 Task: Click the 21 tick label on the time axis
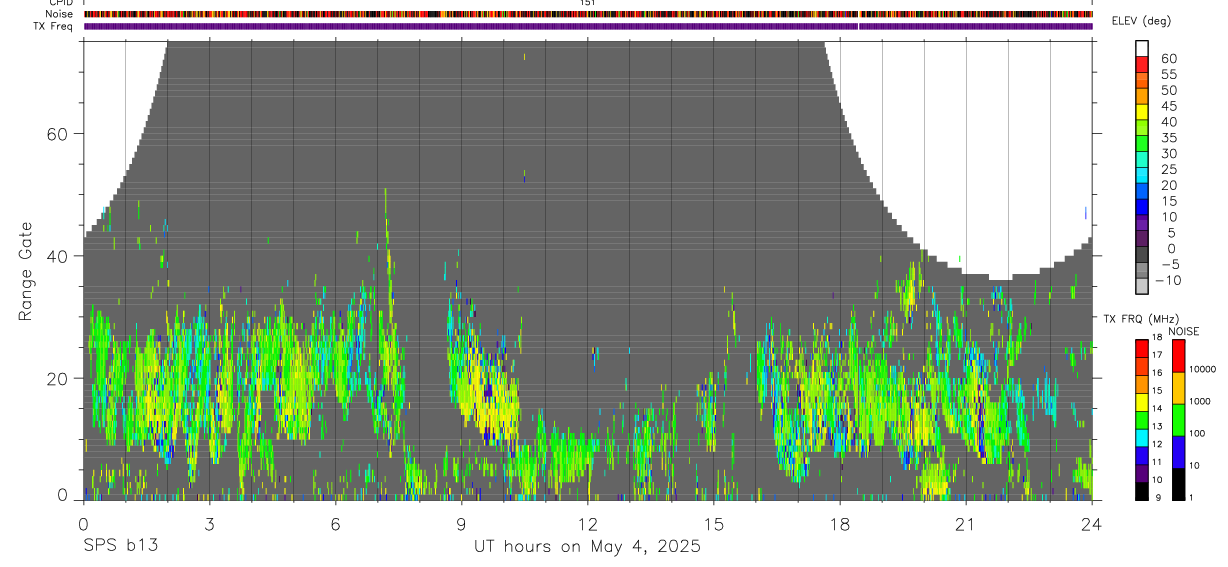pos(965,523)
